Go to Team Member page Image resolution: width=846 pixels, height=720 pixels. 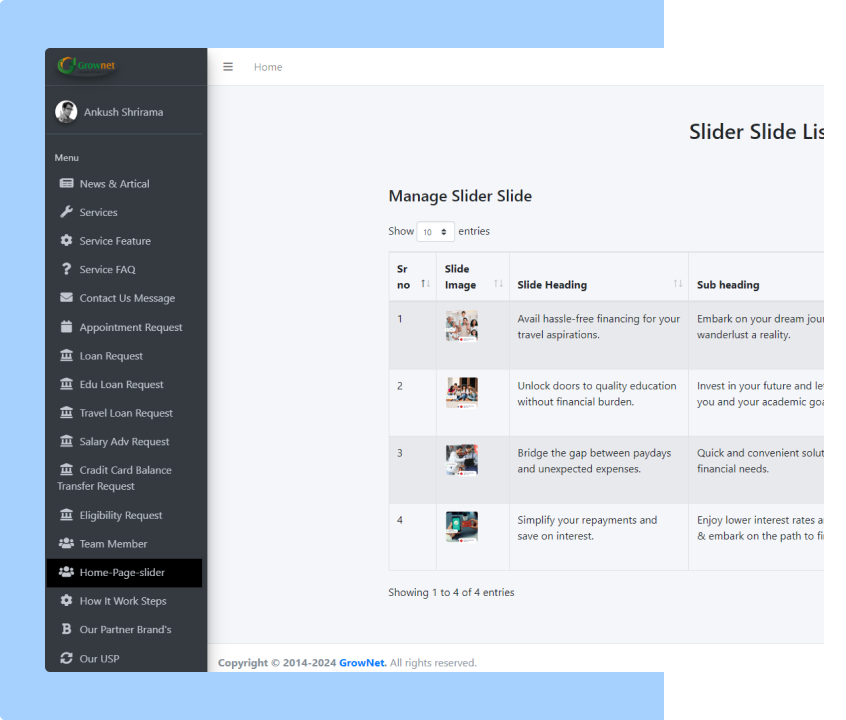click(x=113, y=544)
